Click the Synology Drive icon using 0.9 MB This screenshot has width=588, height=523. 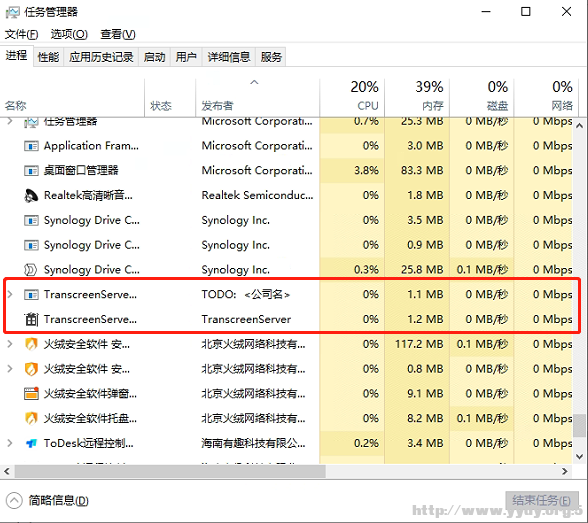[31, 245]
